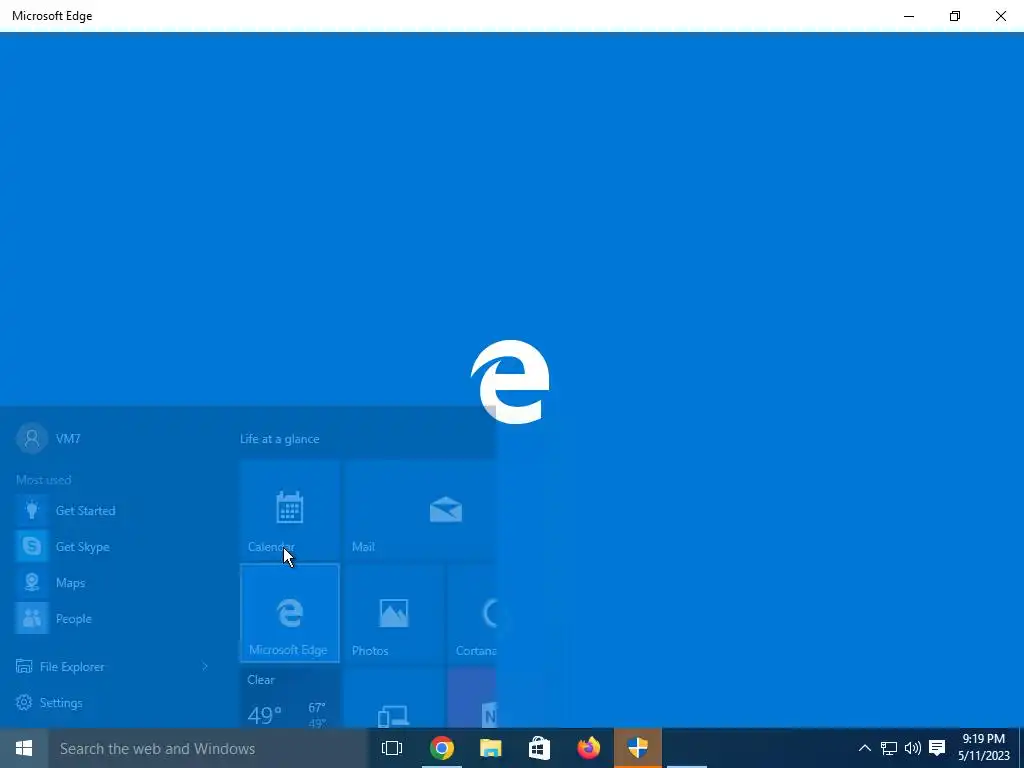Close the Microsoft Edge window
The width and height of the screenshot is (1024, 768).
[x=1000, y=16]
